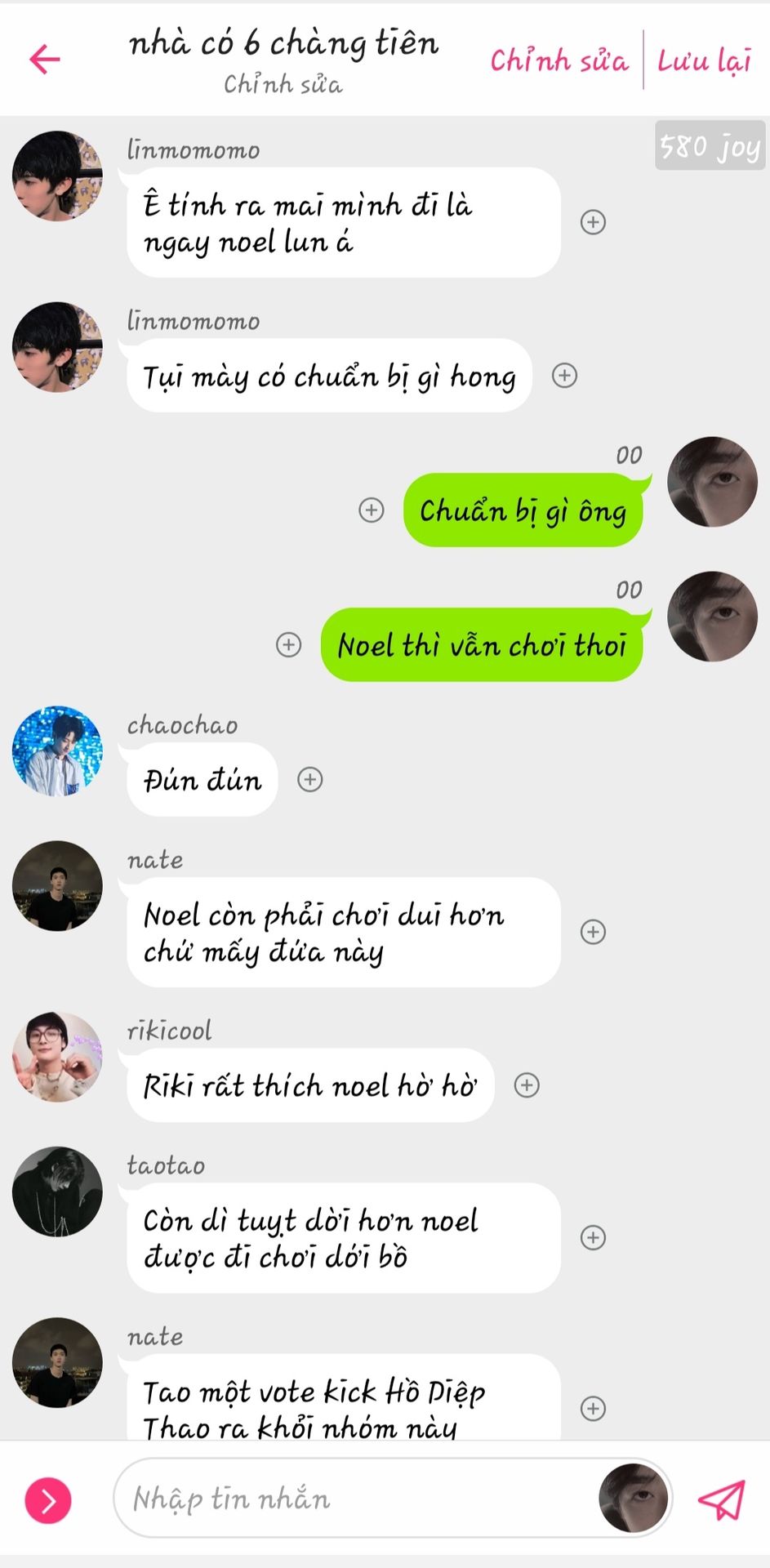The width and height of the screenshot is (770, 1568).
Task: Tap chat title "nhà có 6 chàng tiên"
Action: pos(283,42)
